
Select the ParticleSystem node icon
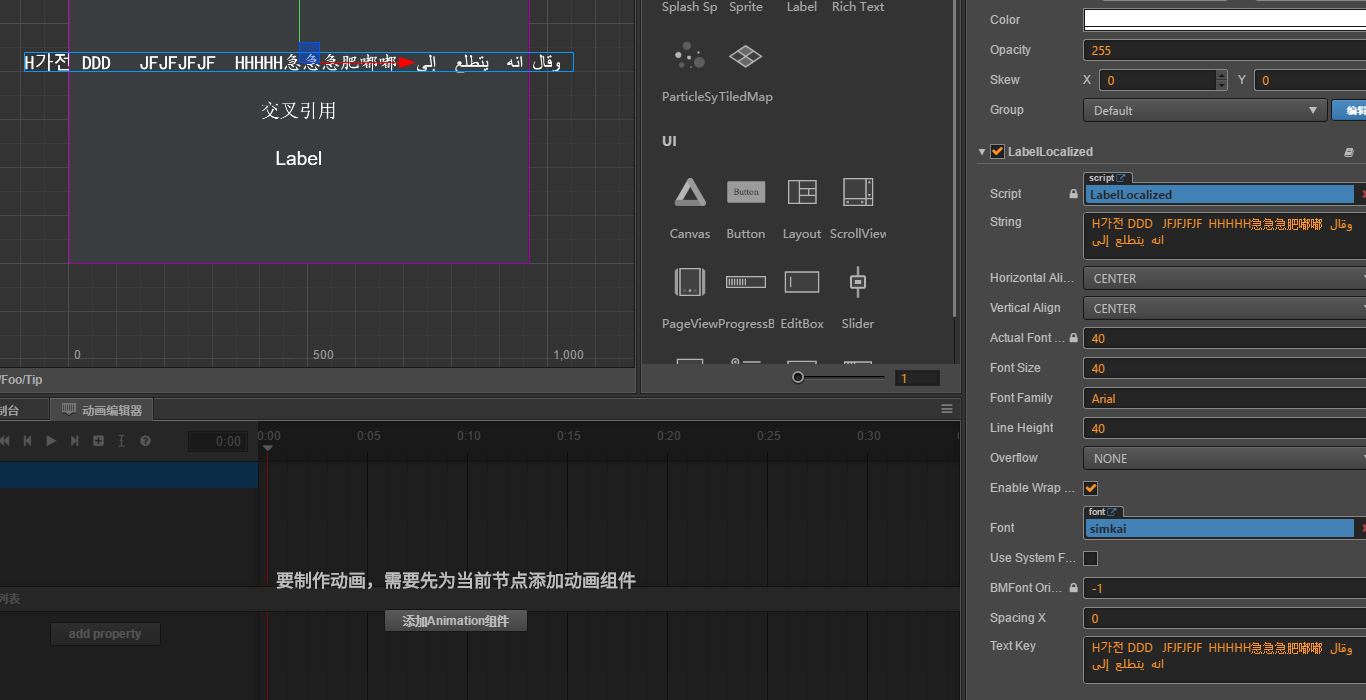tap(689, 56)
